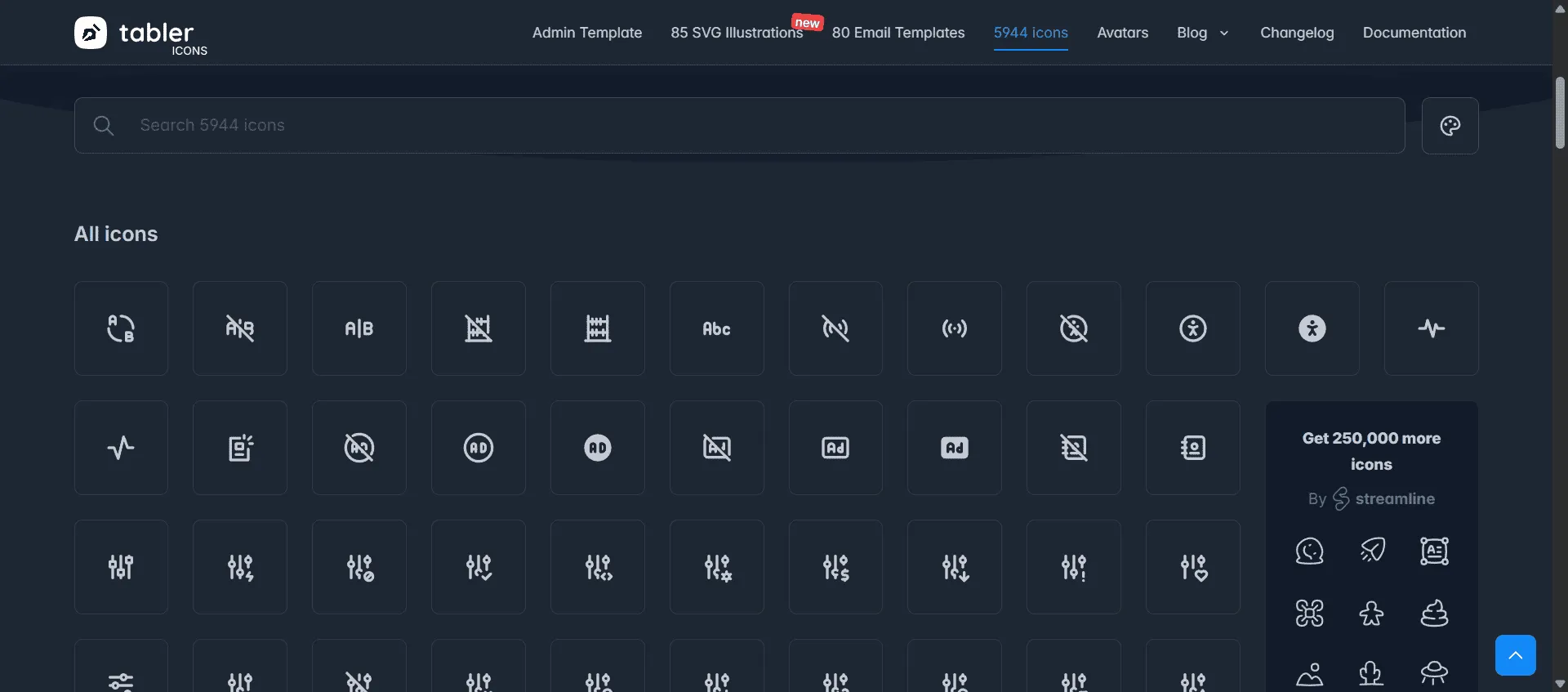Select the Abc text icon
Screen dimensions: 1568x692
pyautogui.click(x=717, y=328)
